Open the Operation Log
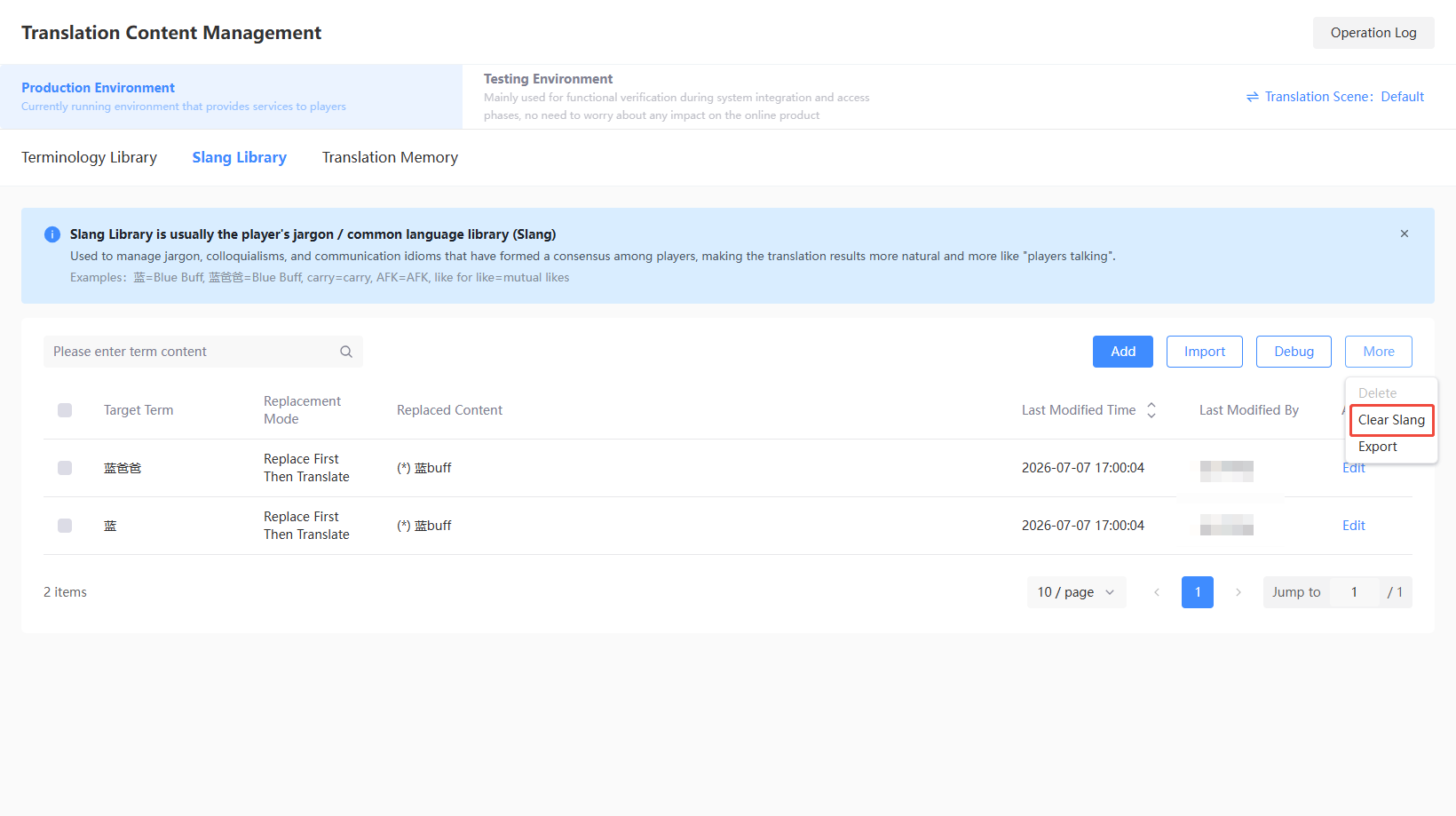Screen dimensions: 1456x816 (1373, 33)
